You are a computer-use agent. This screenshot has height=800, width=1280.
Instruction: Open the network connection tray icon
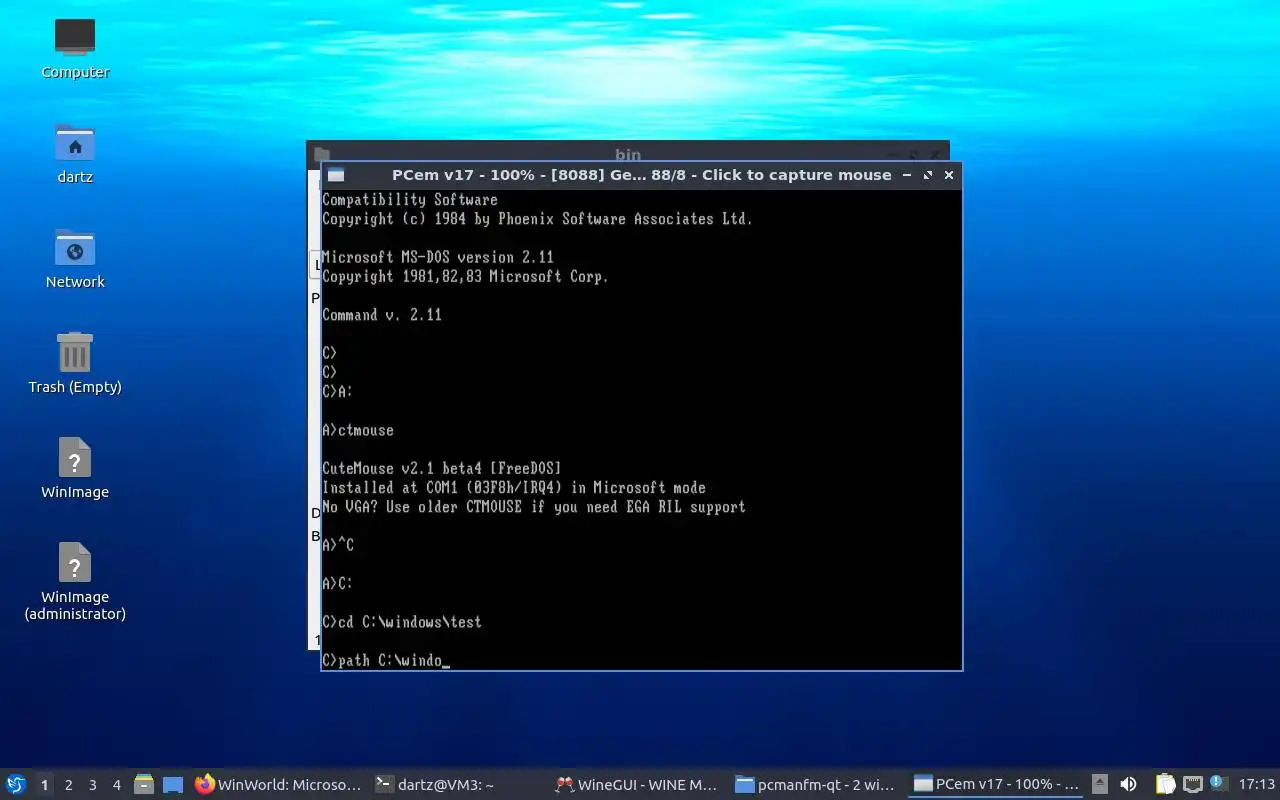[1192, 784]
